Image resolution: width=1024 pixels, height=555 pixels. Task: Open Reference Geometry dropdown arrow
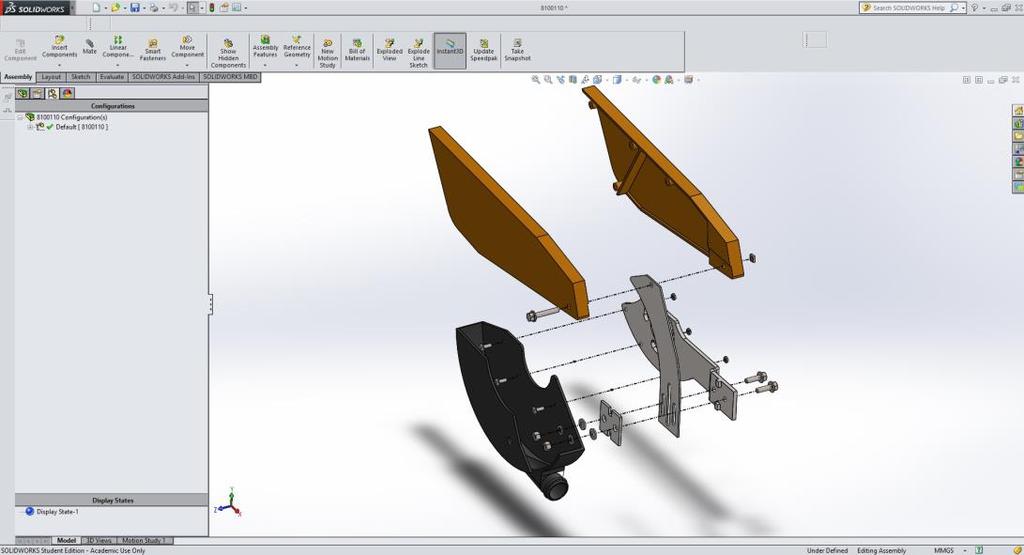[296, 65]
